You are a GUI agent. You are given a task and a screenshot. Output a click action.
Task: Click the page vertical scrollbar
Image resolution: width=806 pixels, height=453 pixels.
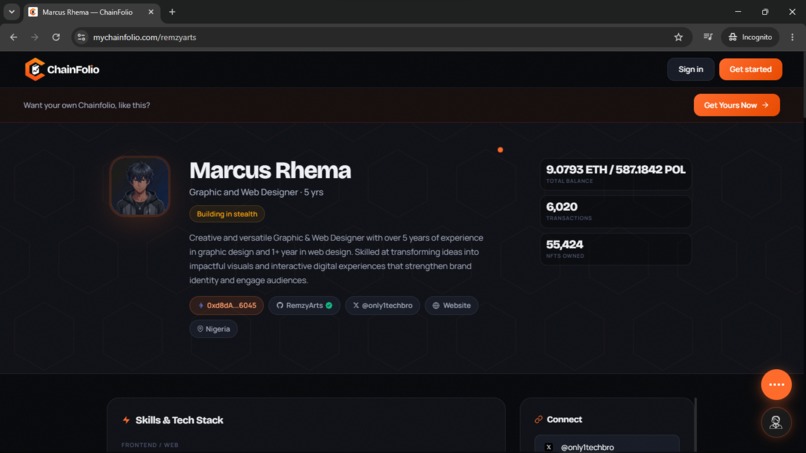click(803, 85)
